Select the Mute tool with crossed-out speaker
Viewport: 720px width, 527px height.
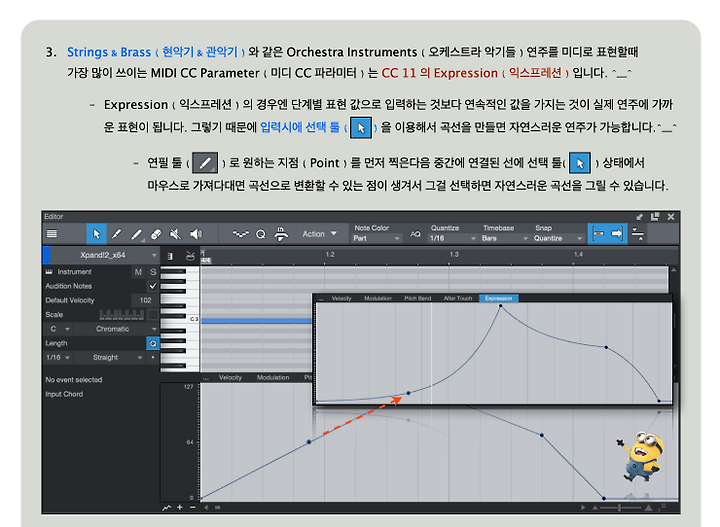[175, 234]
